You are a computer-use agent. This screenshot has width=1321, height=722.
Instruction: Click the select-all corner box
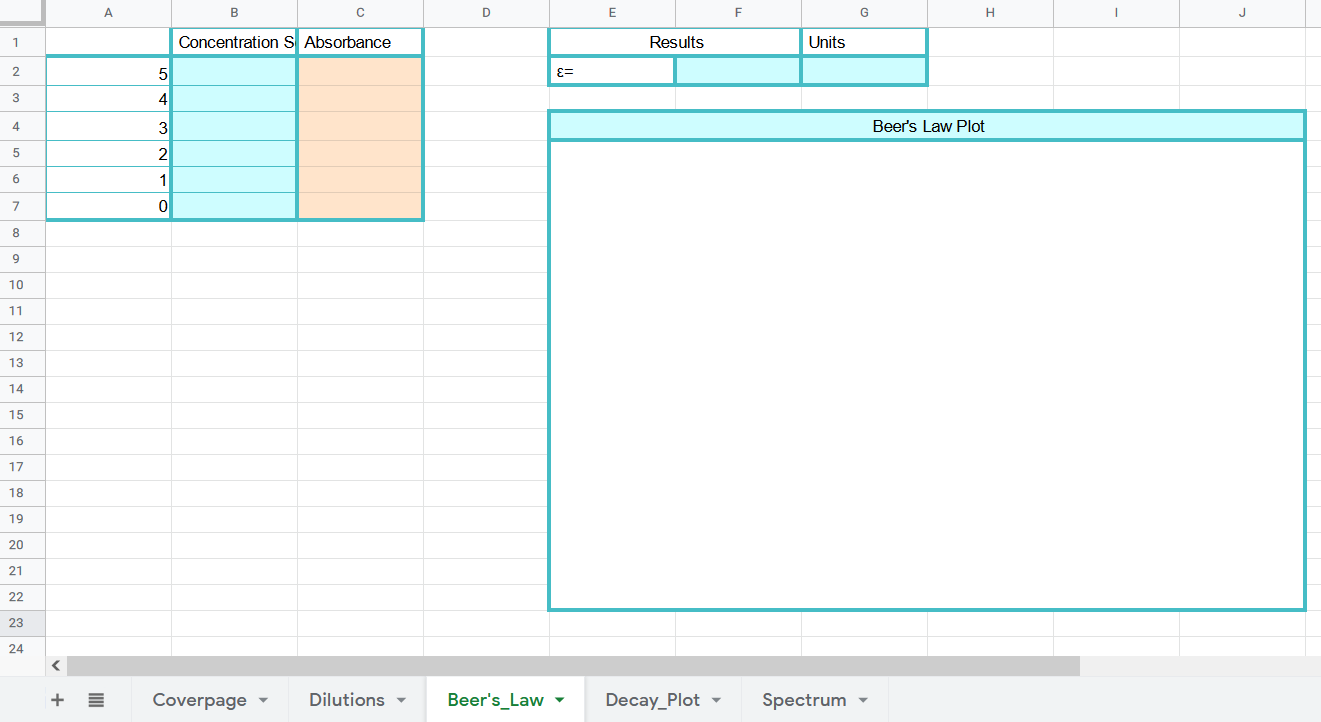click(22, 12)
